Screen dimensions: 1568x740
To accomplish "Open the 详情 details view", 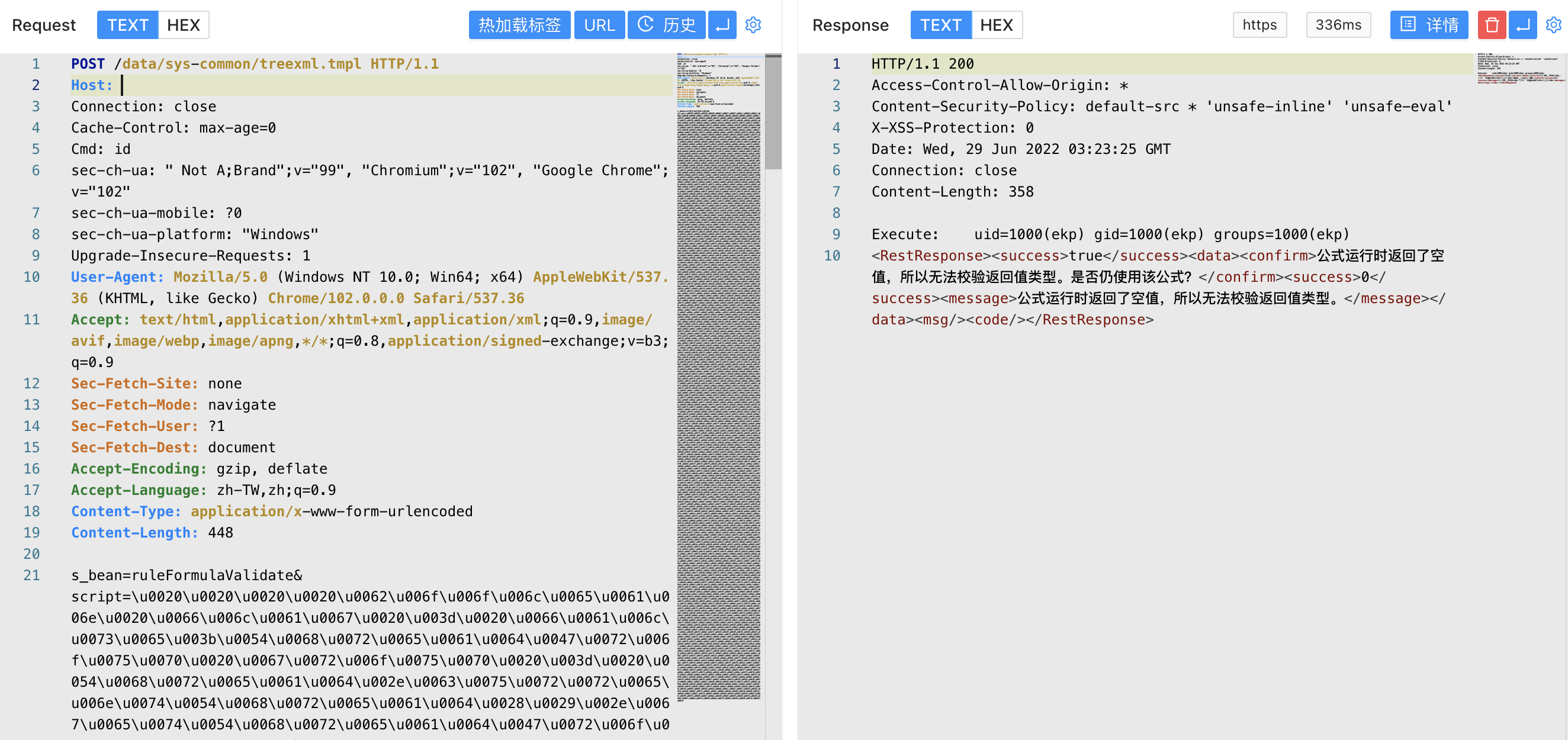I will pos(1429,25).
